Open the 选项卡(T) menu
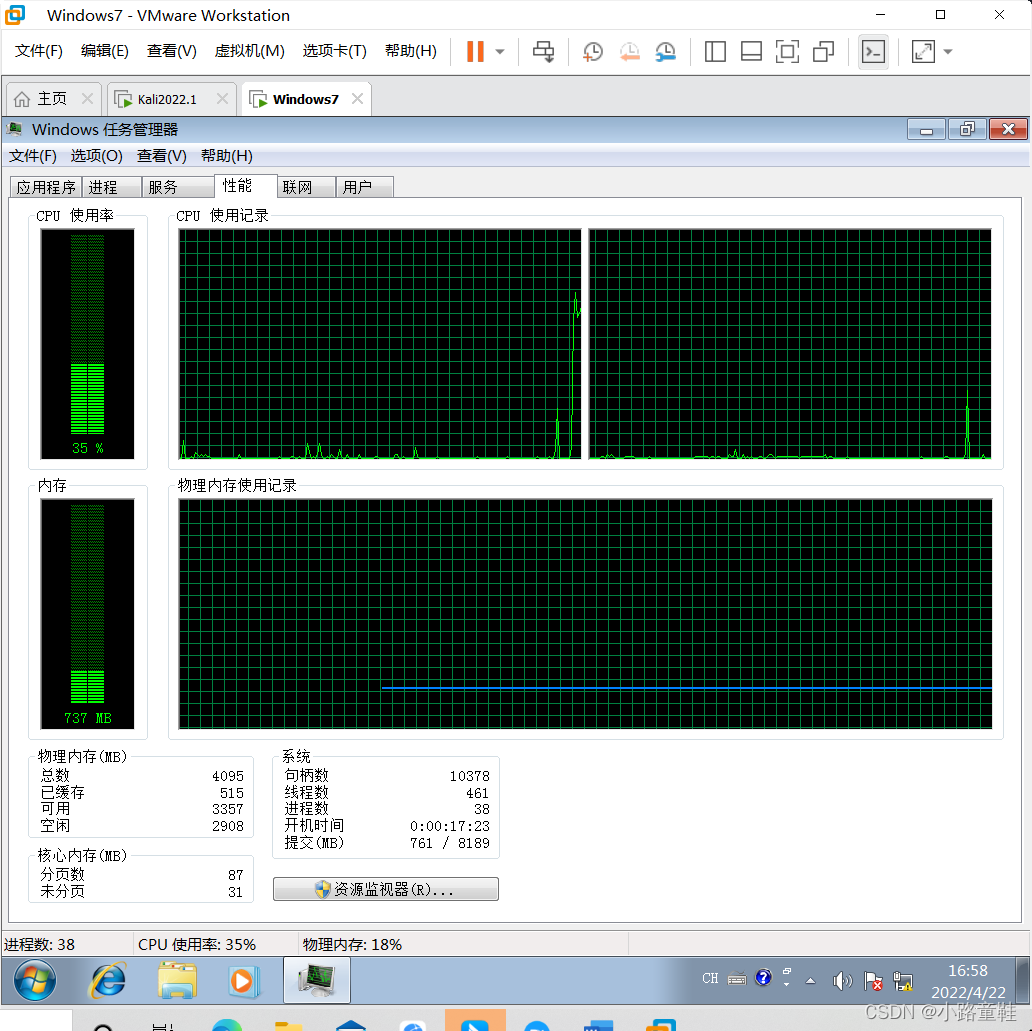The height and width of the screenshot is (1031, 1032). pyautogui.click(x=334, y=51)
